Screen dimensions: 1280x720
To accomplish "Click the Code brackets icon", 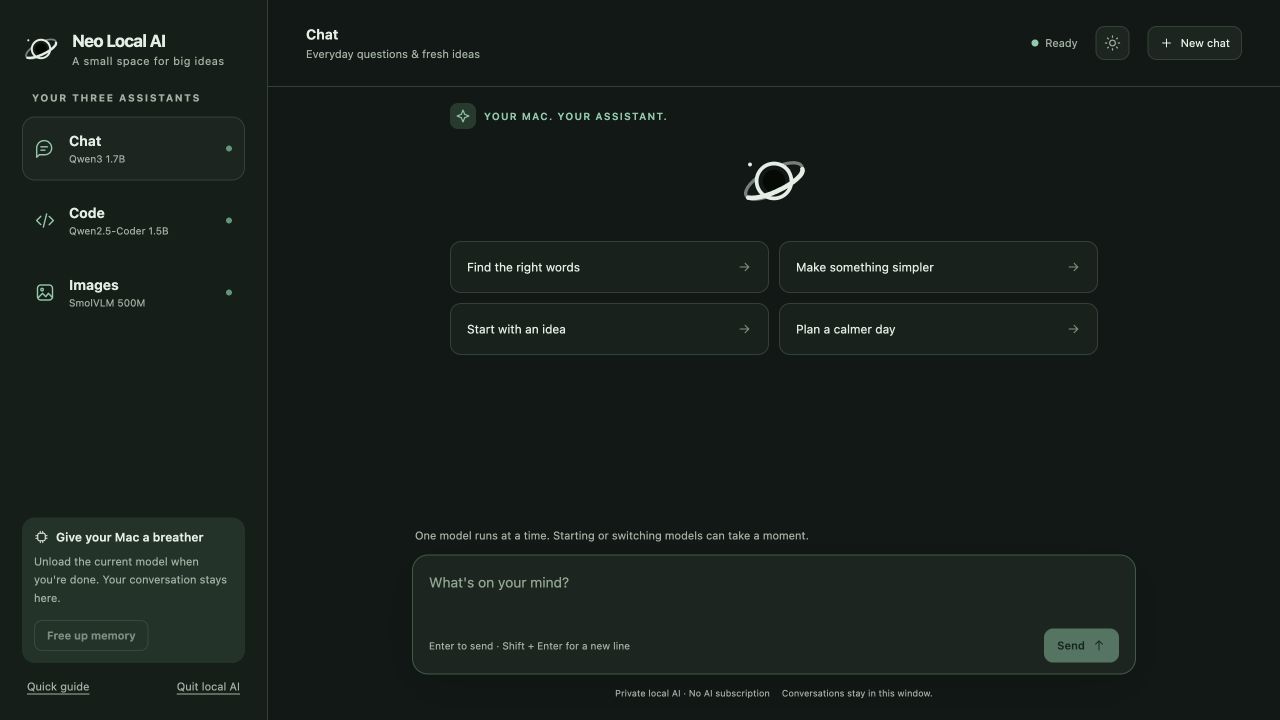I will pyautogui.click(x=44, y=221).
